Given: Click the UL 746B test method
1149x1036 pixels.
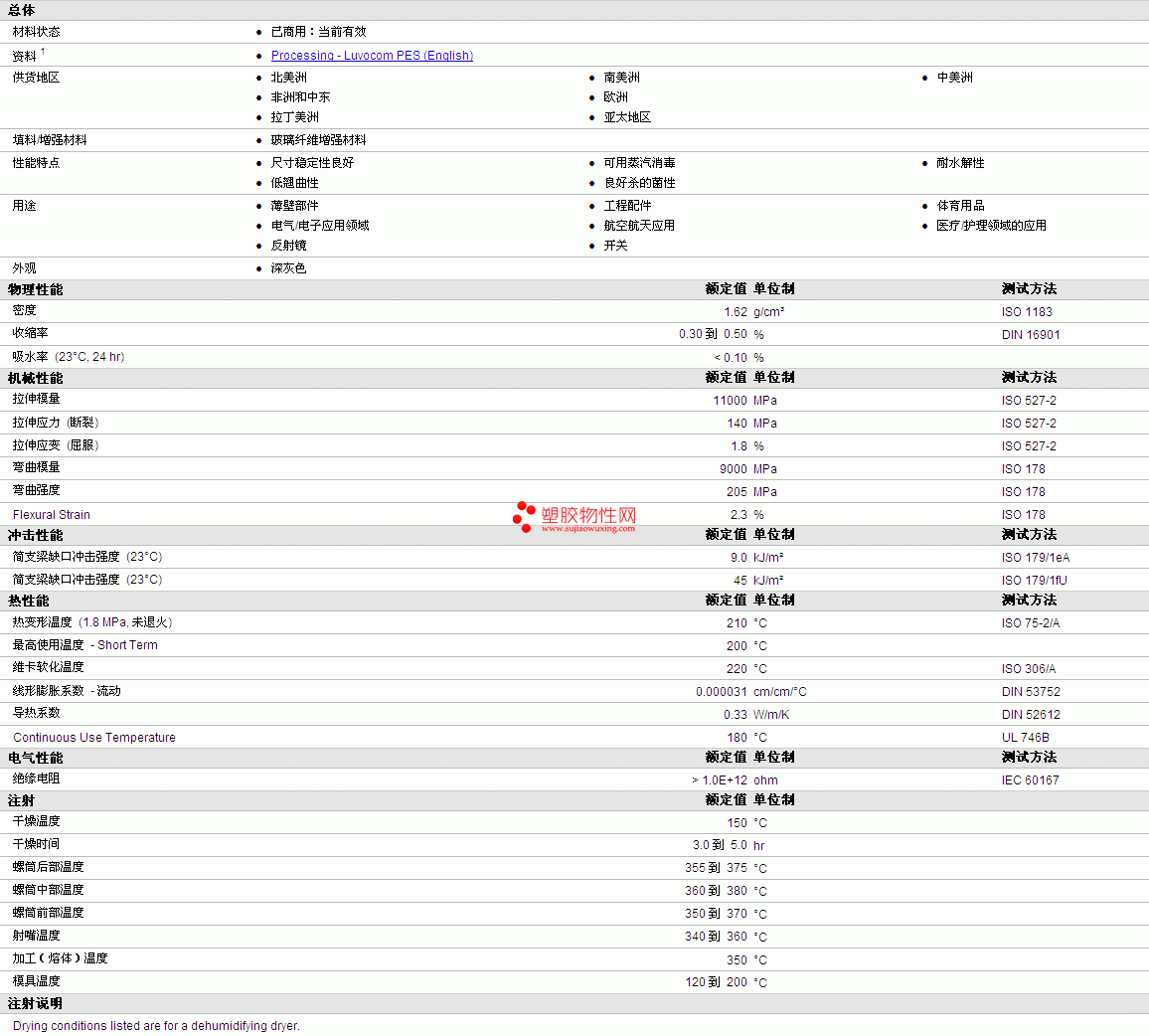Looking at the screenshot, I should [x=1025, y=738].
